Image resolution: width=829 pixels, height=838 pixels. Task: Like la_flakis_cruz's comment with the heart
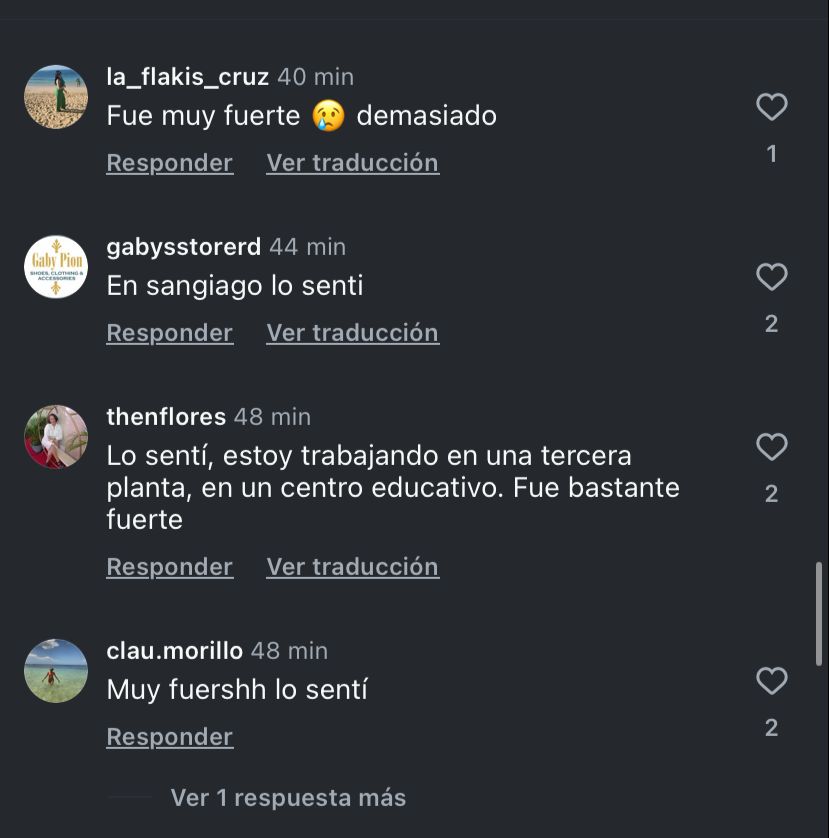point(771,107)
